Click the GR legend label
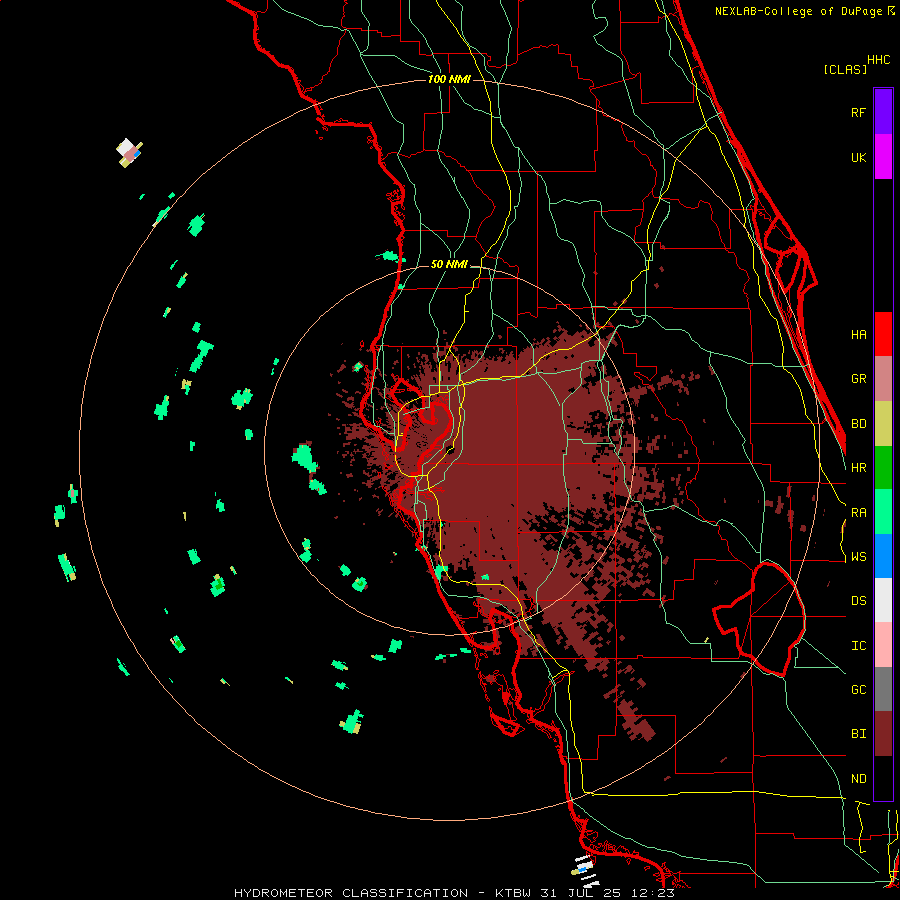Image resolution: width=900 pixels, height=900 pixels. coord(858,379)
